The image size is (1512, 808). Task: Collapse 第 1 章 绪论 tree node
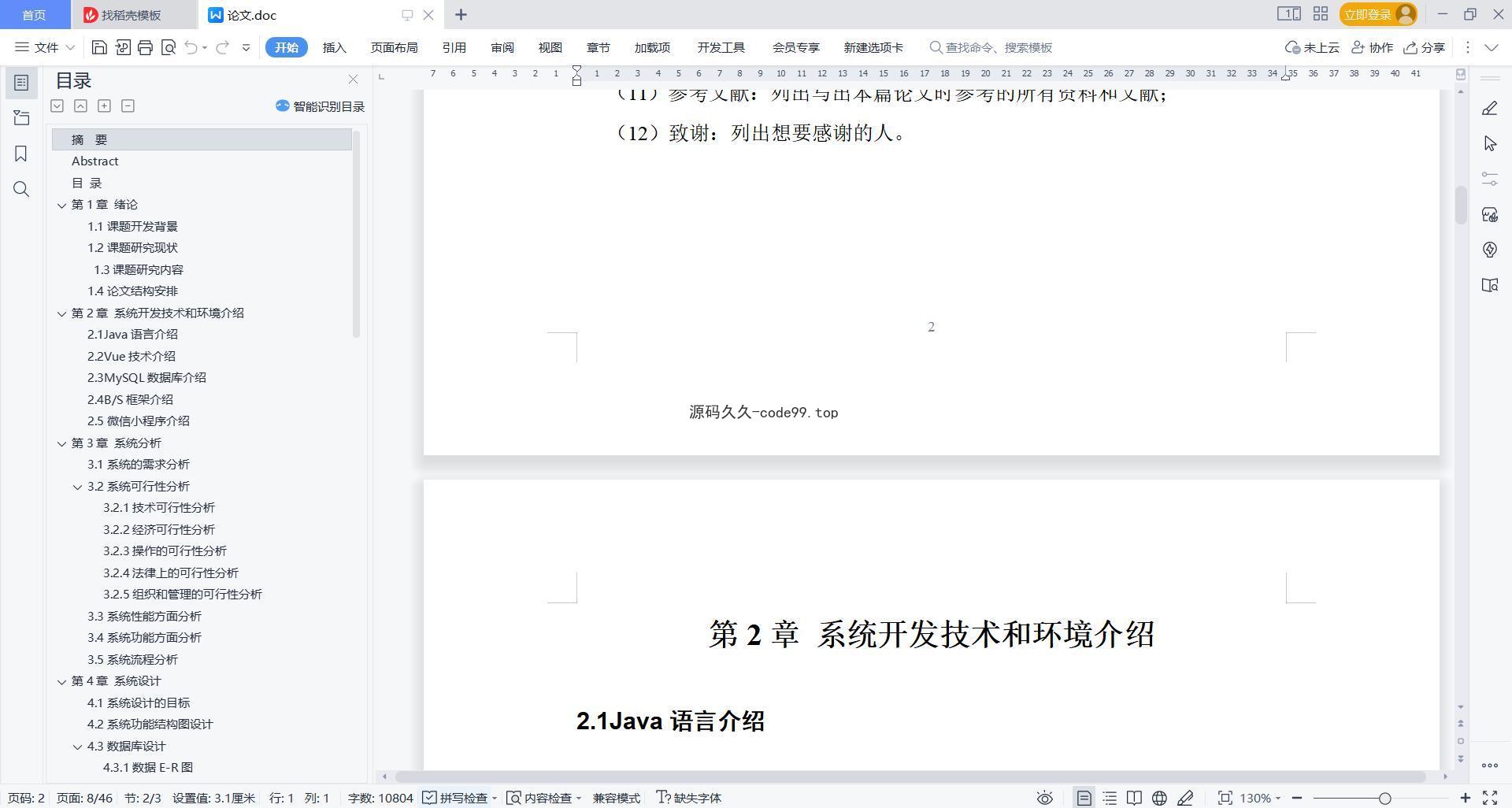[x=61, y=205]
